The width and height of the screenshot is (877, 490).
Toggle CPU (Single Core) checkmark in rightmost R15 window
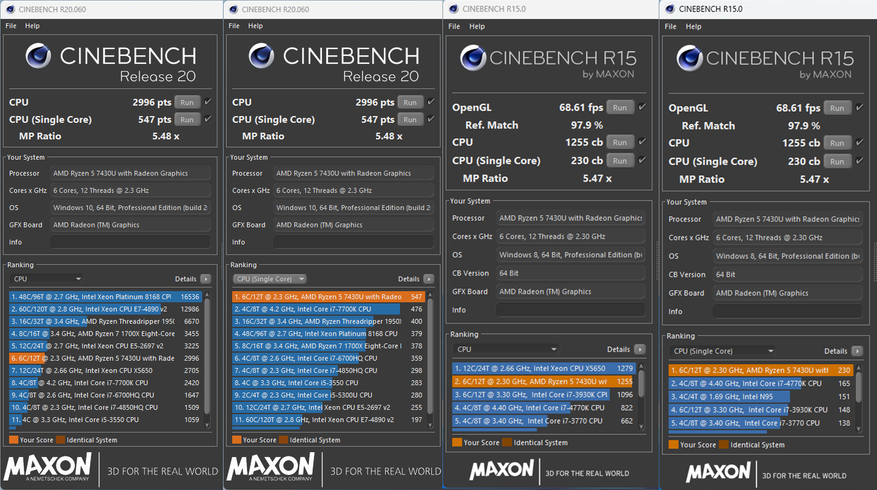point(859,161)
